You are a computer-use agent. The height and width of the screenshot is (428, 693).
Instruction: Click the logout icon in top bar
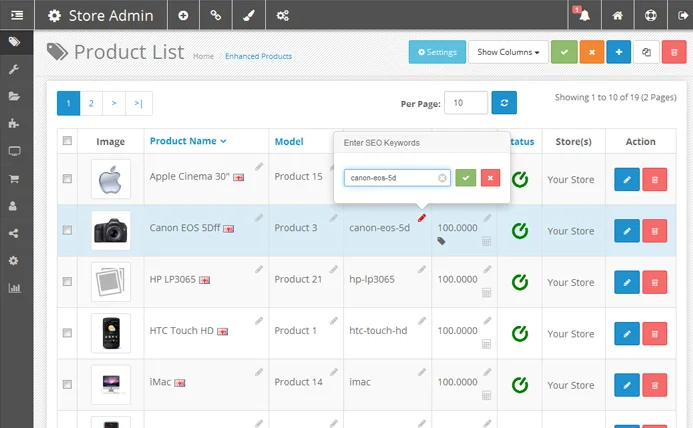683,15
